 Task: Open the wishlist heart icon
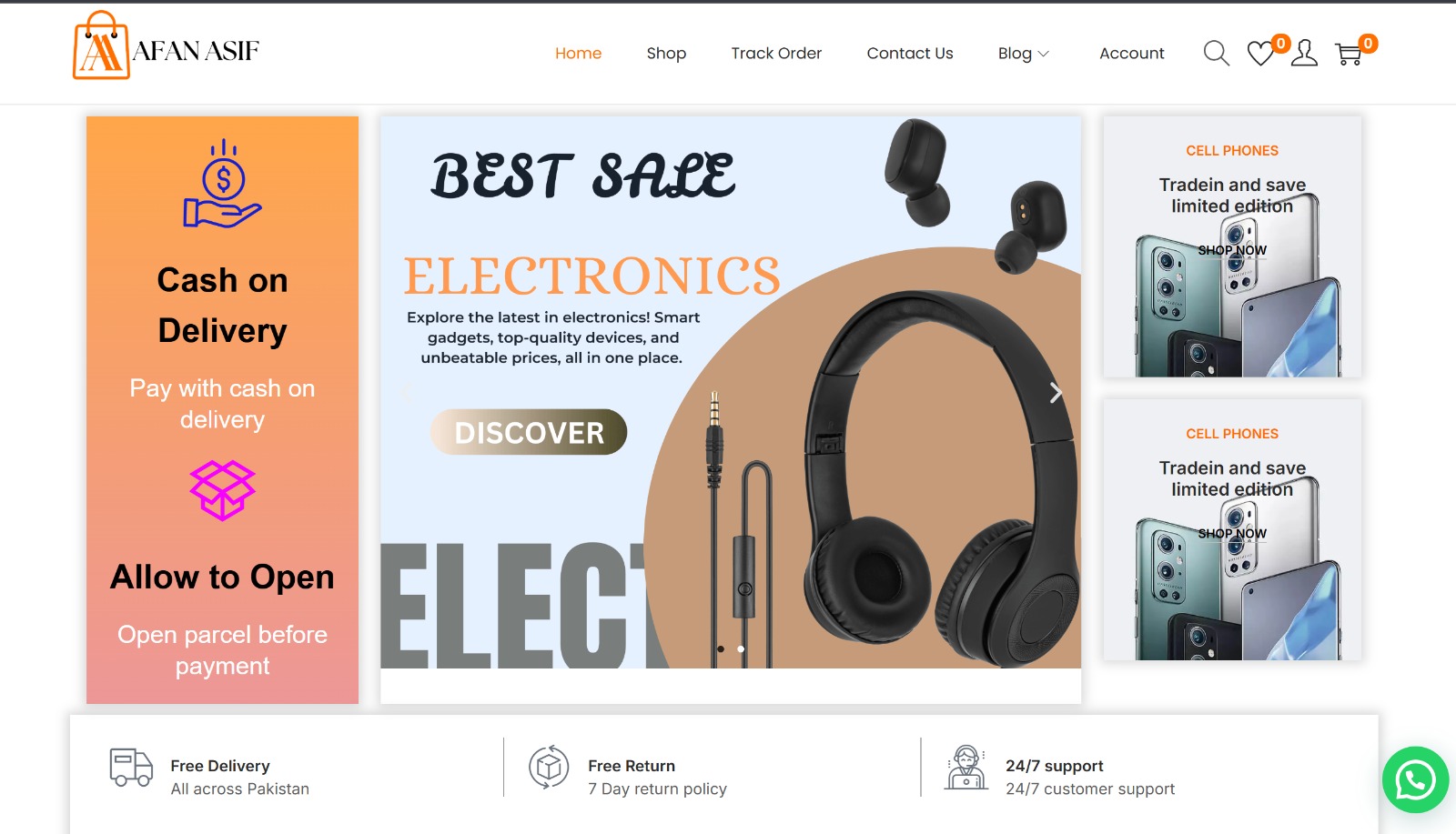point(1260,54)
